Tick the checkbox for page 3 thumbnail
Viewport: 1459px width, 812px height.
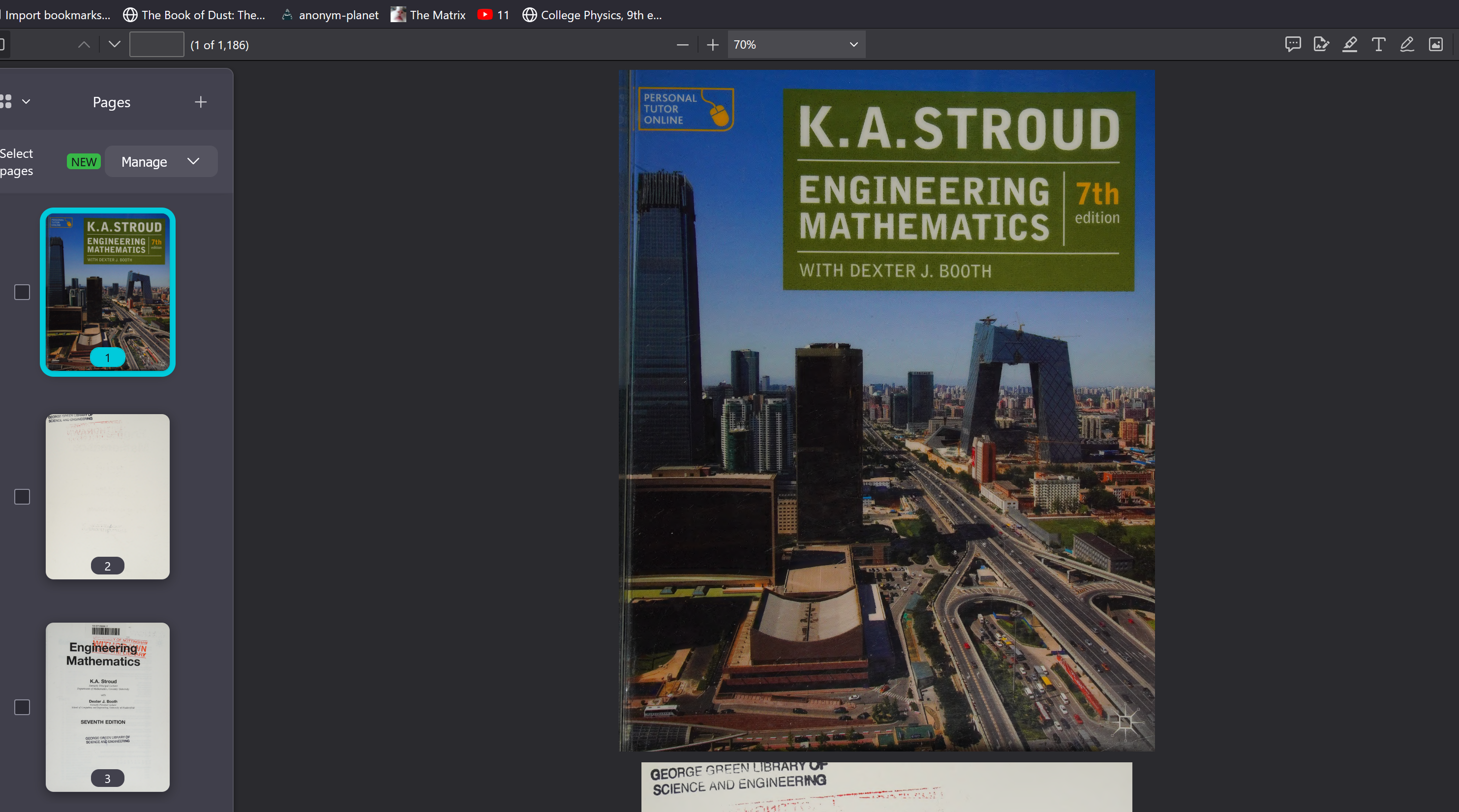tap(22, 707)
